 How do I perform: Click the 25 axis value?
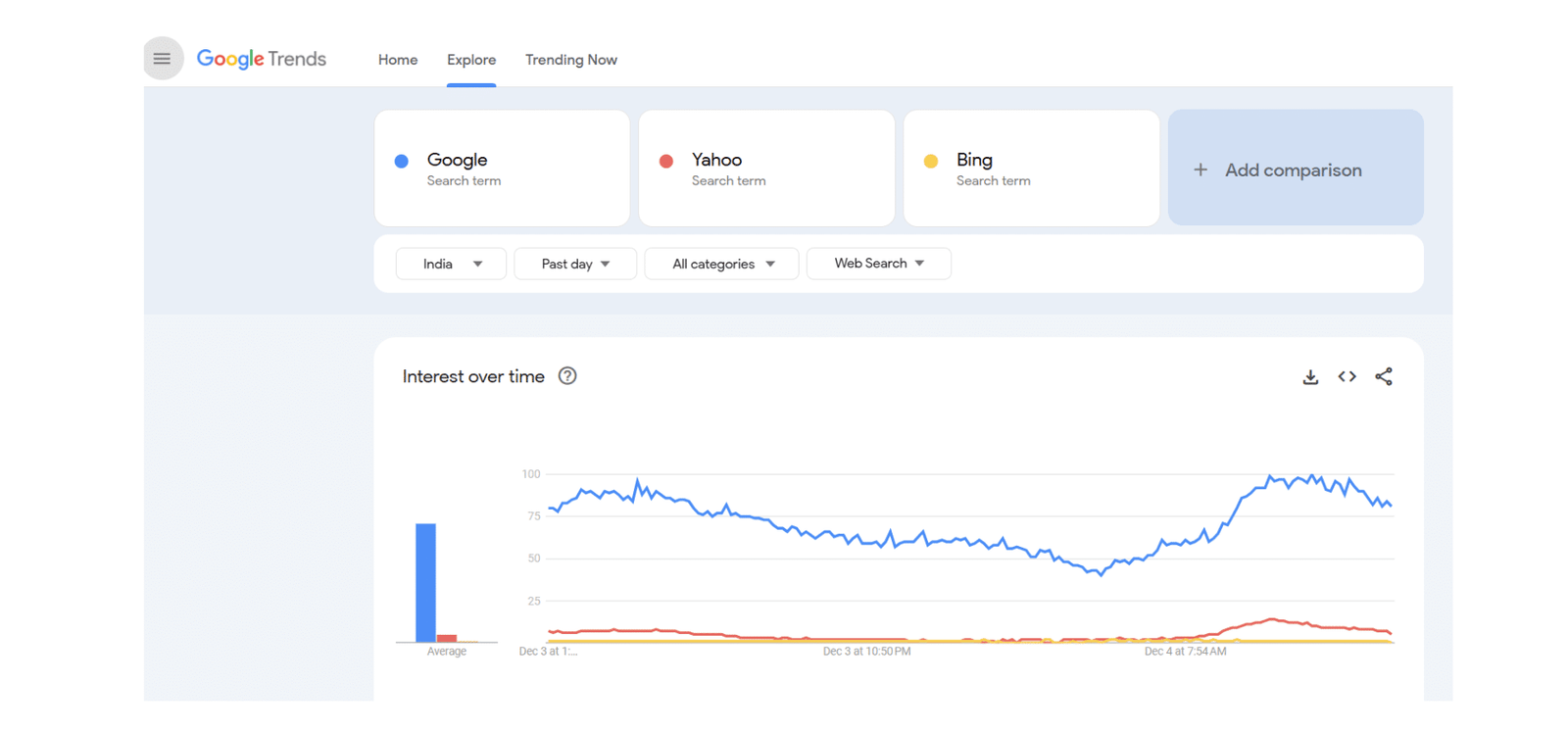click(x=534, y=601)
